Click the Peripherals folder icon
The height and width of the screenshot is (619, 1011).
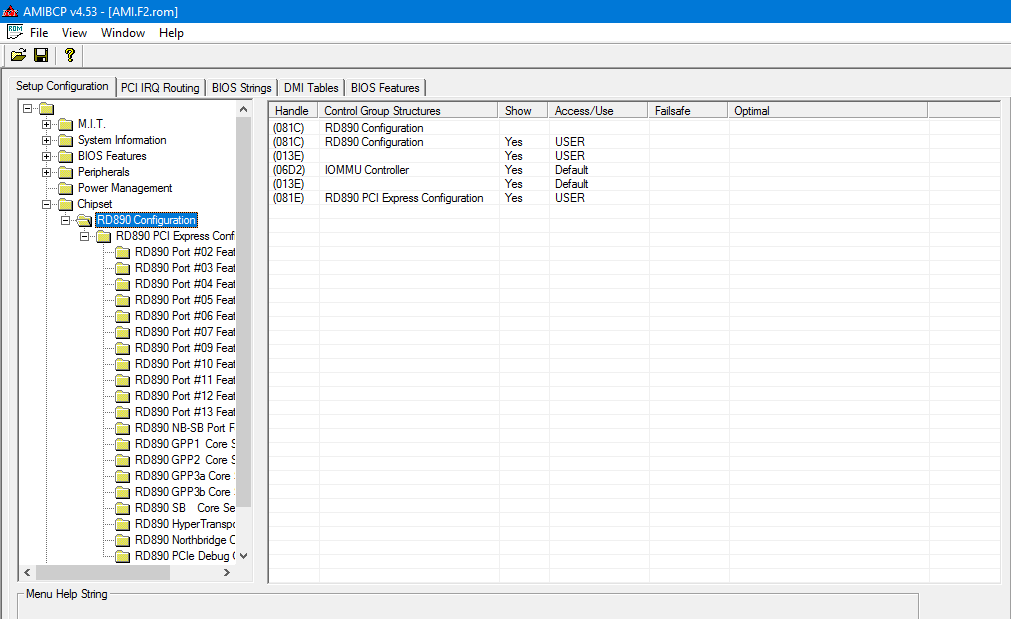click(66, 173)
